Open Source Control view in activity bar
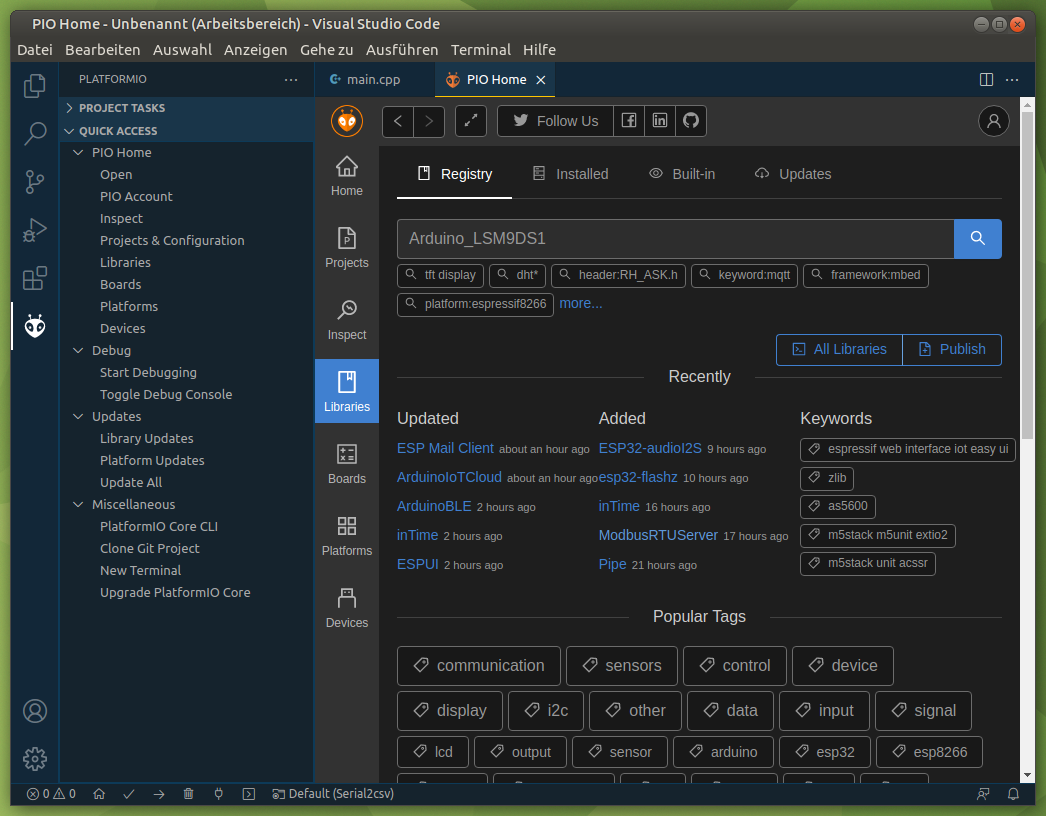Image resolution: width=1046 pixels, height=816 pixels. pos(35,181)
